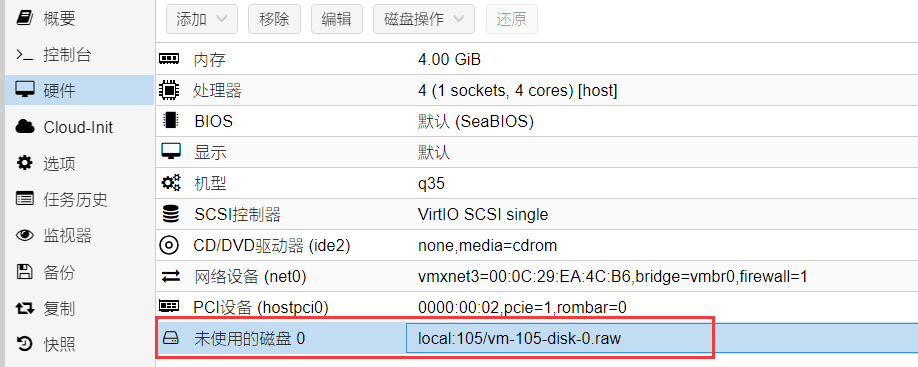Screen dimensions: 918x367
Task: Select the 内存 4.00 GiB row
Action: (x=536, y=59)
